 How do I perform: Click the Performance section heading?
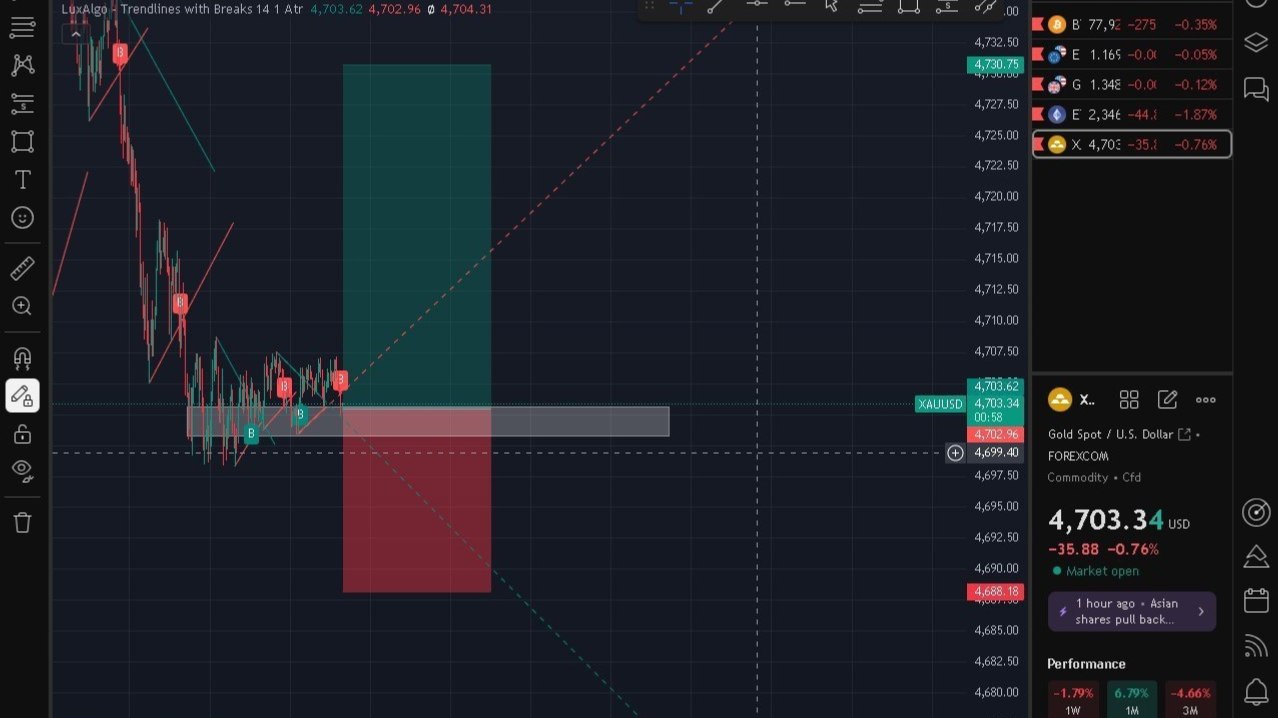[x=1086, y=664]
